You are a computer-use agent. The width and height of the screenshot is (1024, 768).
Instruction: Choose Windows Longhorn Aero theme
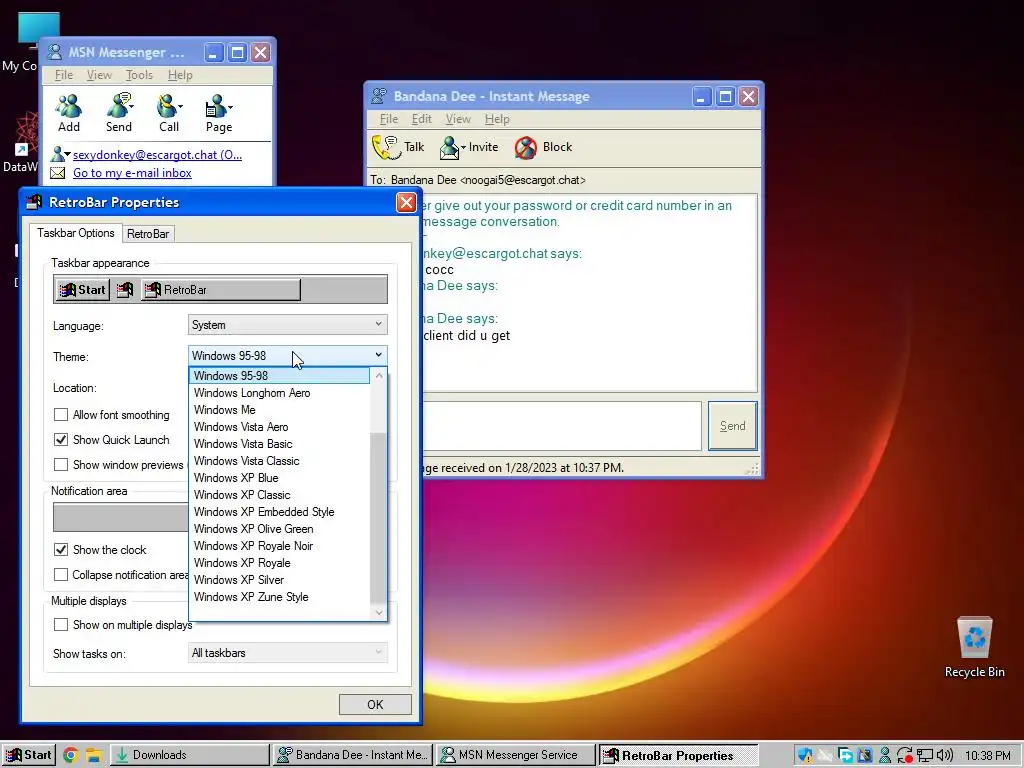[280, 392]
